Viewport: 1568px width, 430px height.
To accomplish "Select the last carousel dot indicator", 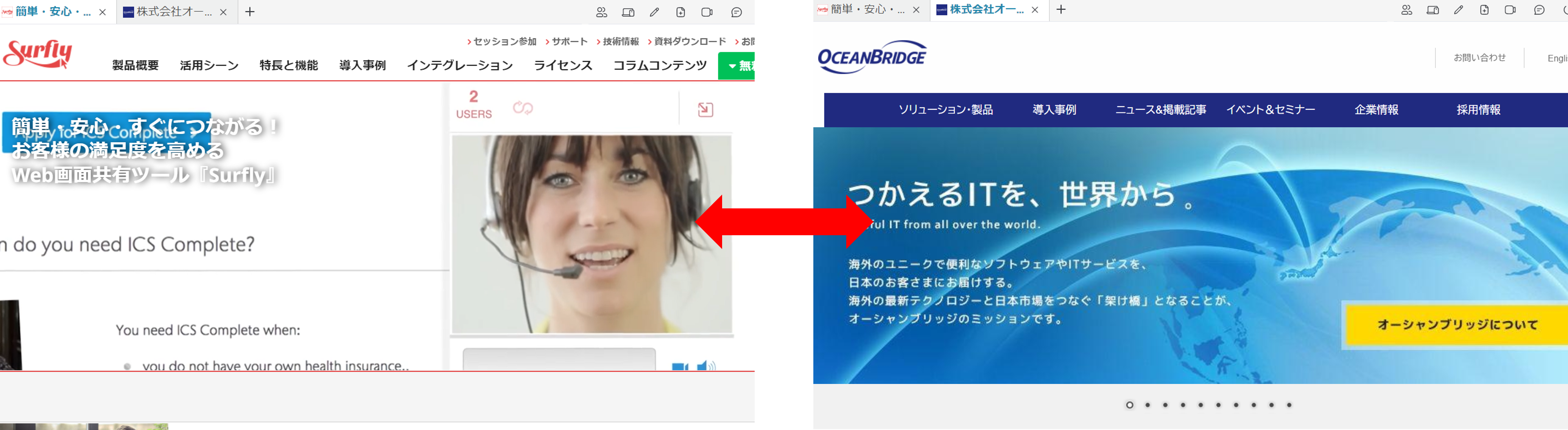I will pos(1289,405).
